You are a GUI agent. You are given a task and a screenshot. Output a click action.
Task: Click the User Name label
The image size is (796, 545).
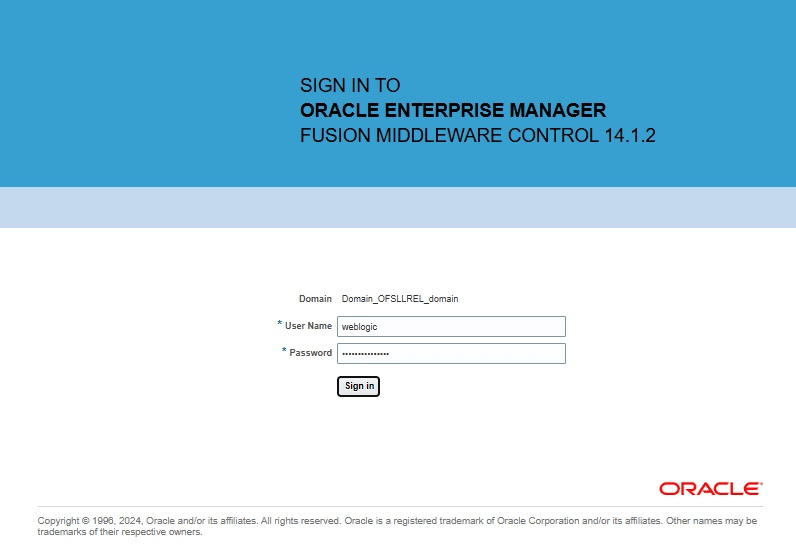pyautogui.click(x=308, y=326)
